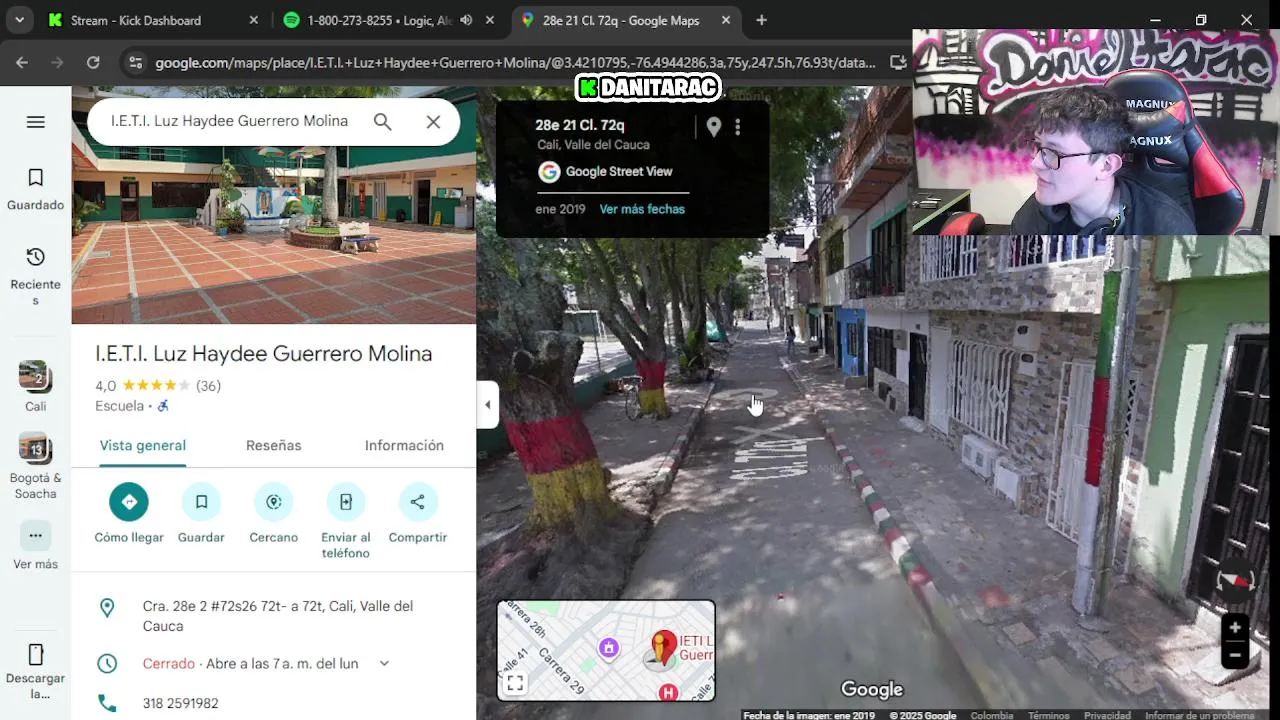Switch to Información tab
The image size is (1280, 720).
(404, 445)
